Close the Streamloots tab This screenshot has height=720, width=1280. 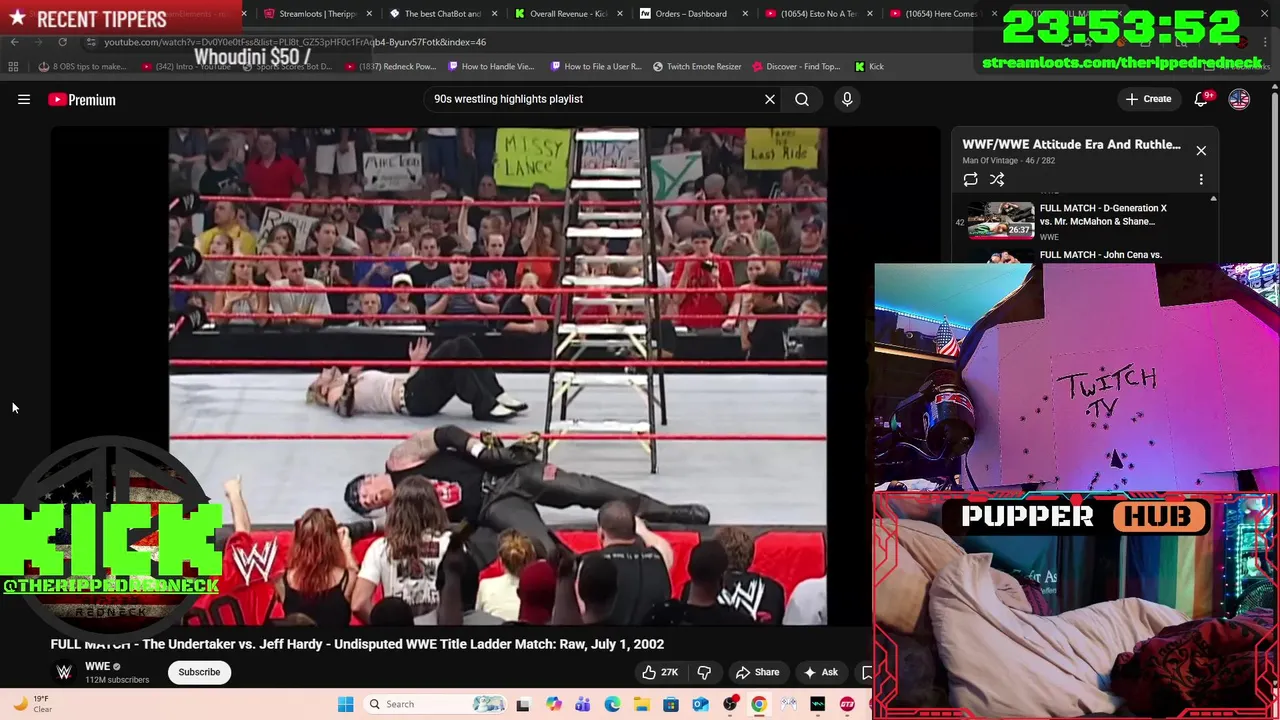[370, 14]
